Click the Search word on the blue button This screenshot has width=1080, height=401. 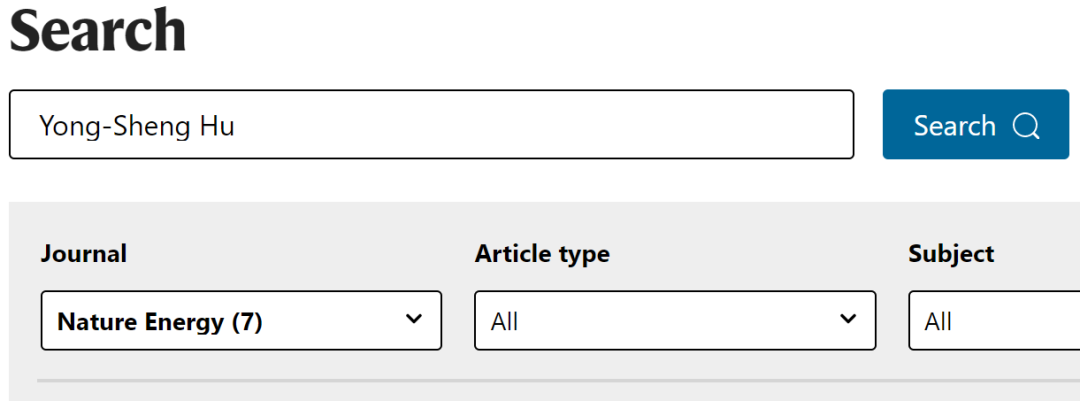coord(955,126)
